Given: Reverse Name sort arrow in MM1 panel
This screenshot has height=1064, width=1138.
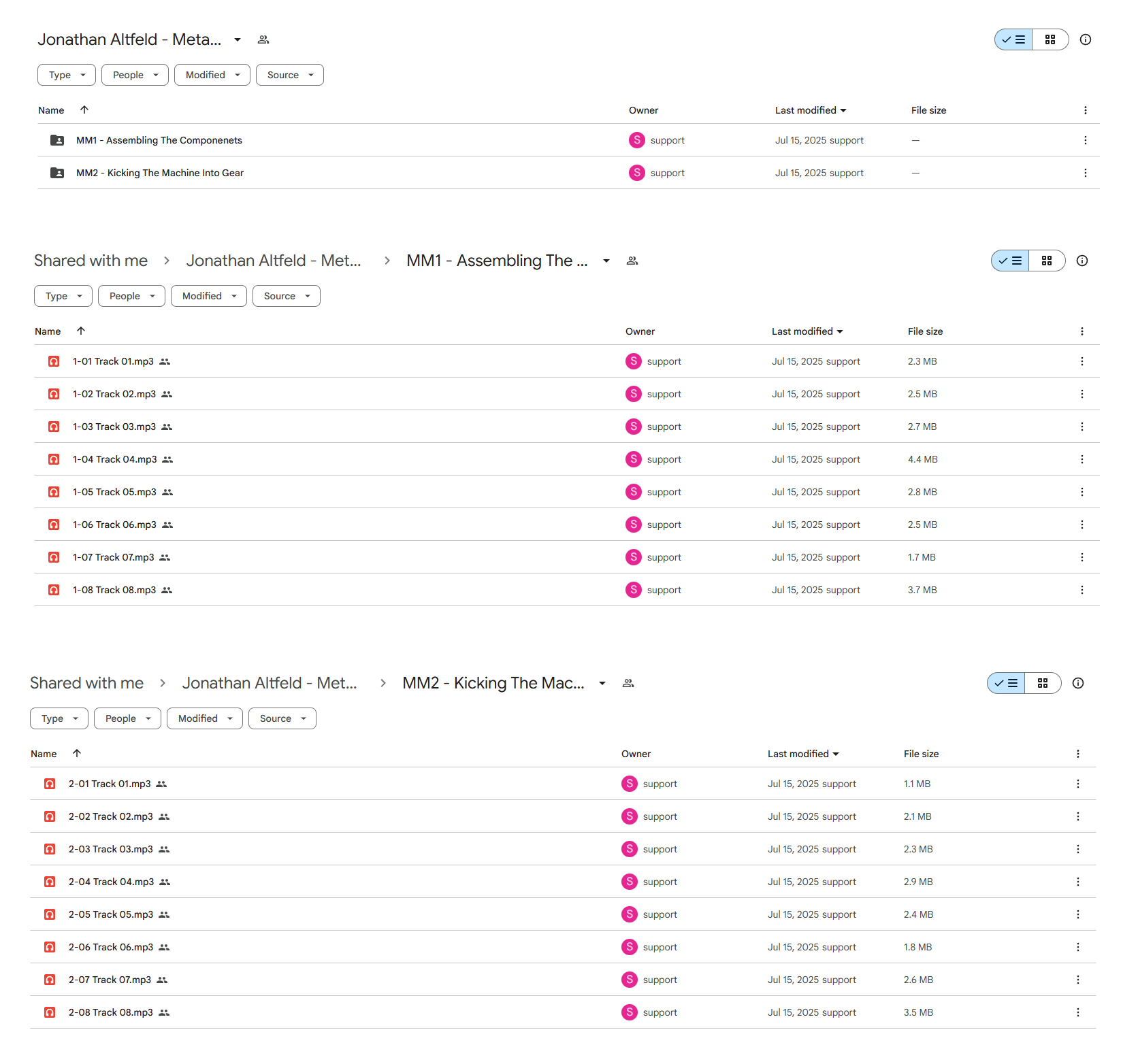Looking at the screenshot, I should [x=81, y=331].
